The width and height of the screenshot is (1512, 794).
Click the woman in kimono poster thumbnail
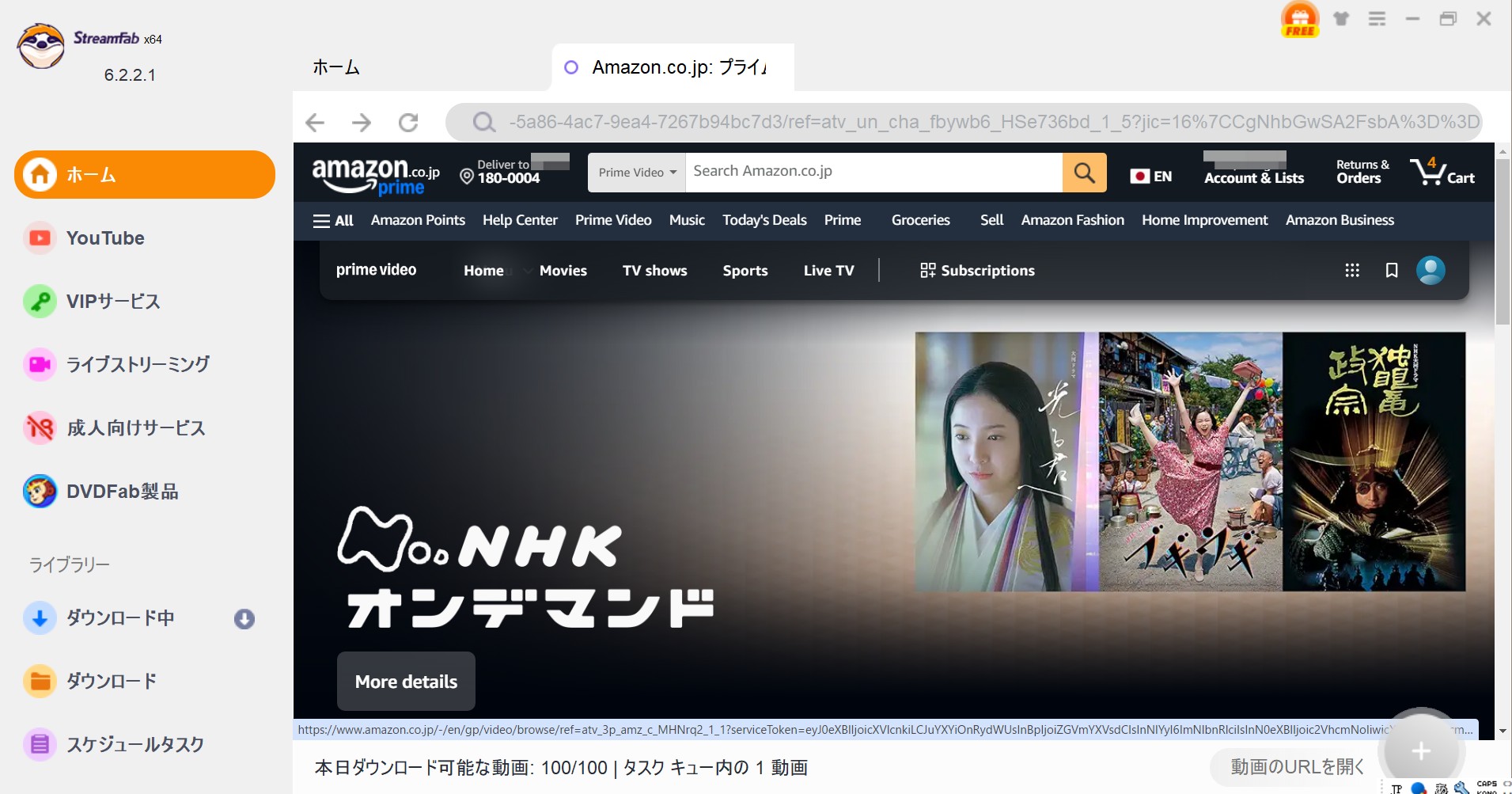tap(1007, 462)
